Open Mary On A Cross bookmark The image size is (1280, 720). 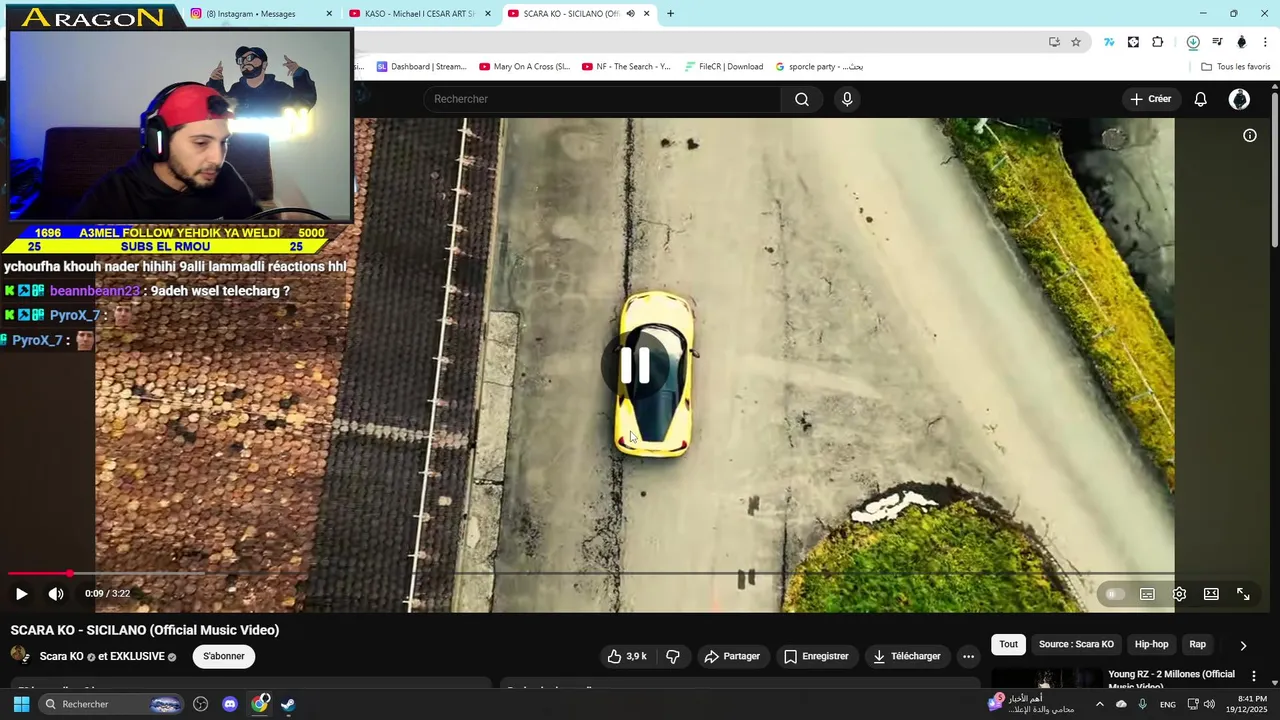coord(524,67)
